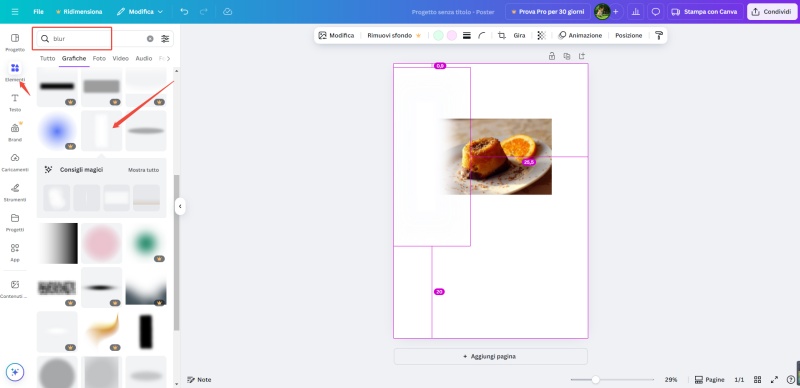
Task: Open Progetti folder in sidebar
Action: click(x=15, y=223)
